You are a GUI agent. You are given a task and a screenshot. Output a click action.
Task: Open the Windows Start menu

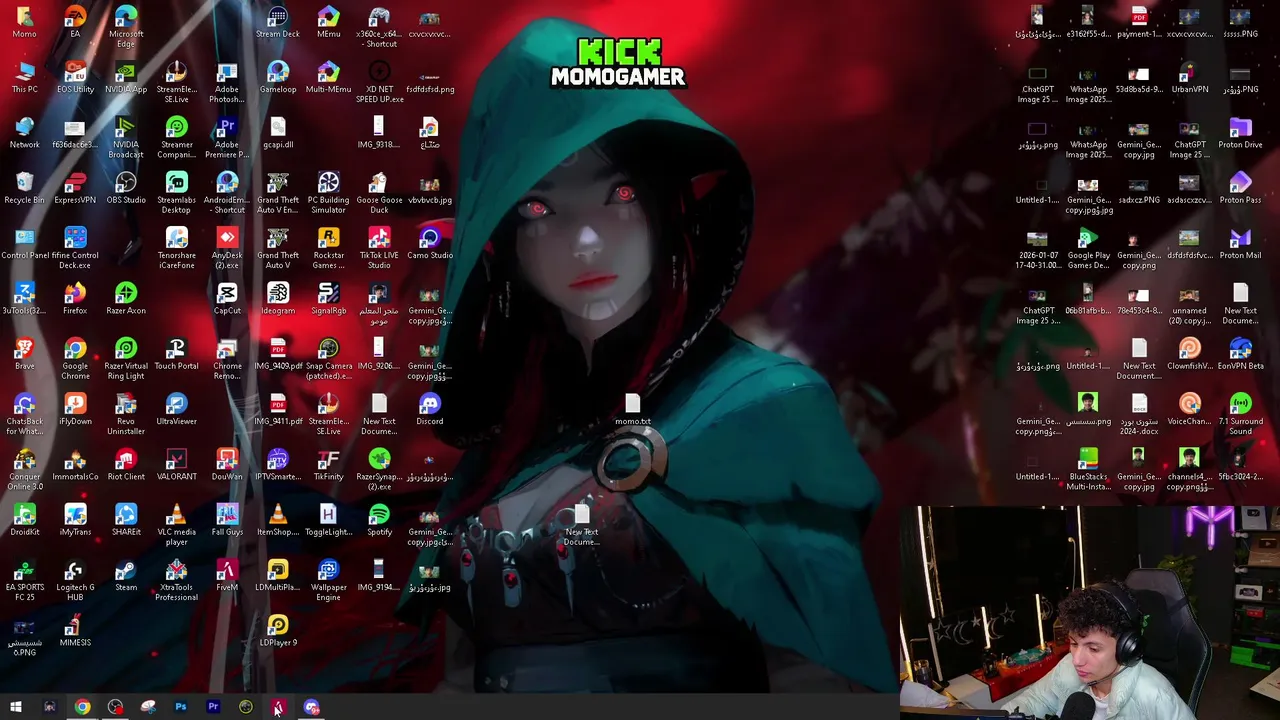coord(16,707)
